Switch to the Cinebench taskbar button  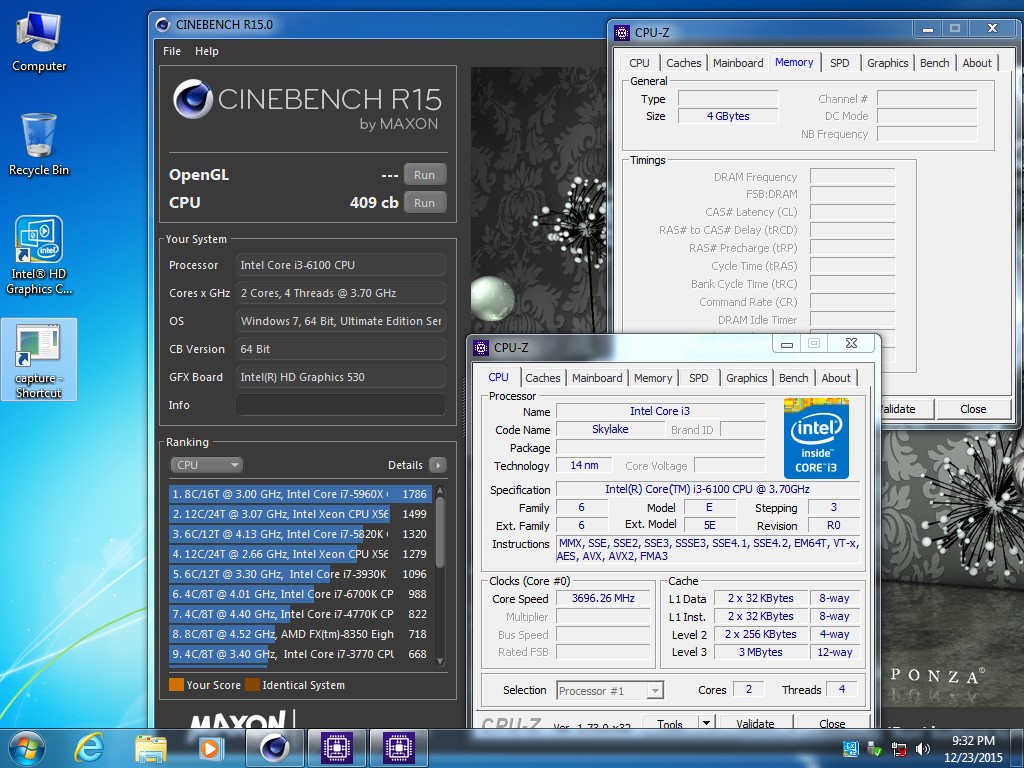(275, 748)
